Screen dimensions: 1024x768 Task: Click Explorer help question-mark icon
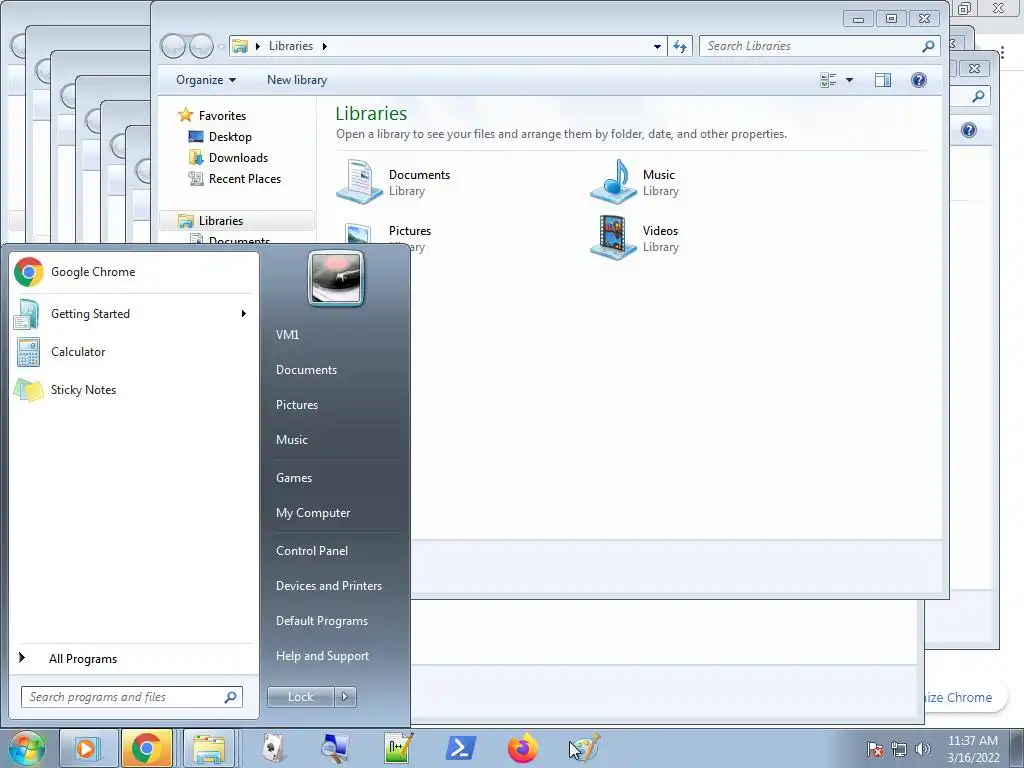tap(919, 80)
